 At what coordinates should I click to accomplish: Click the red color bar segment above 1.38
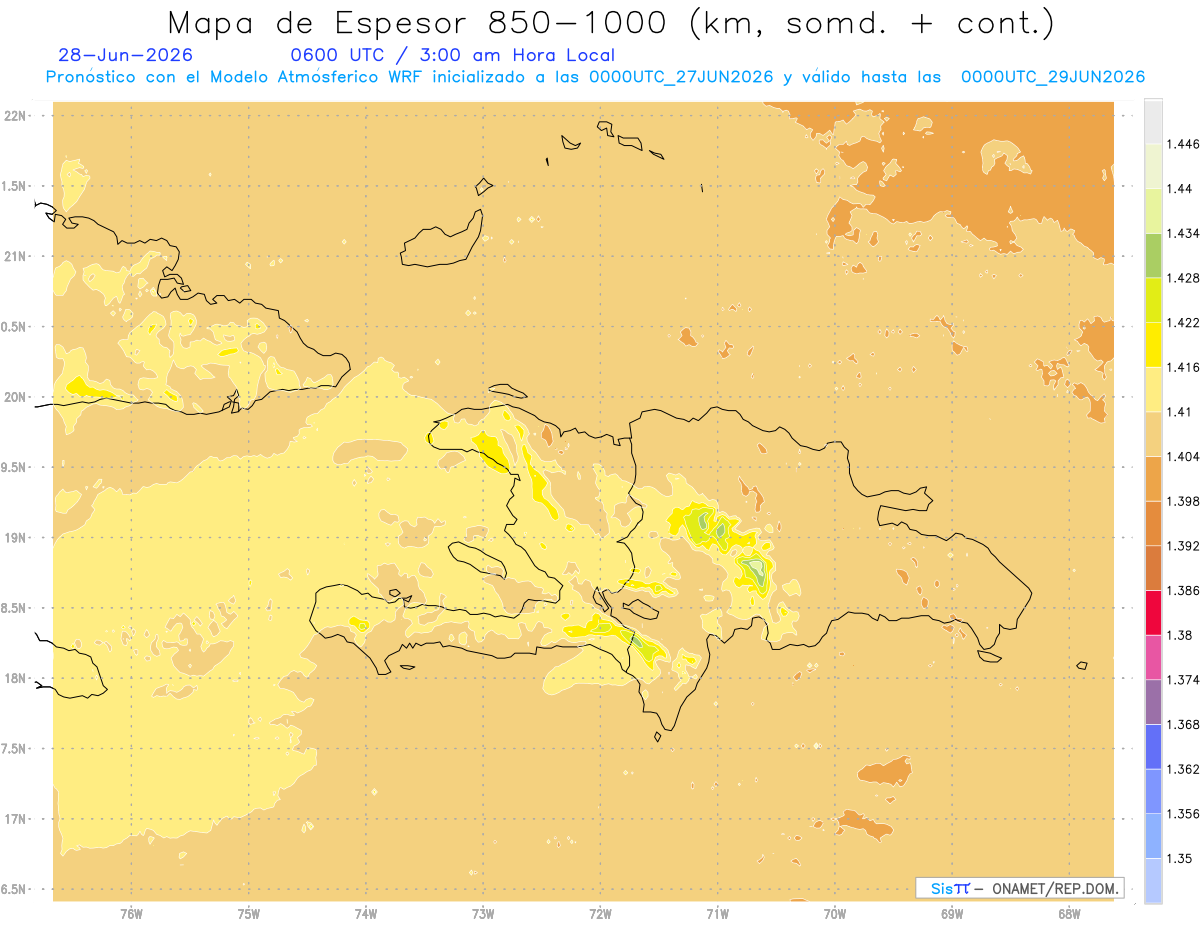(1153, 613)
